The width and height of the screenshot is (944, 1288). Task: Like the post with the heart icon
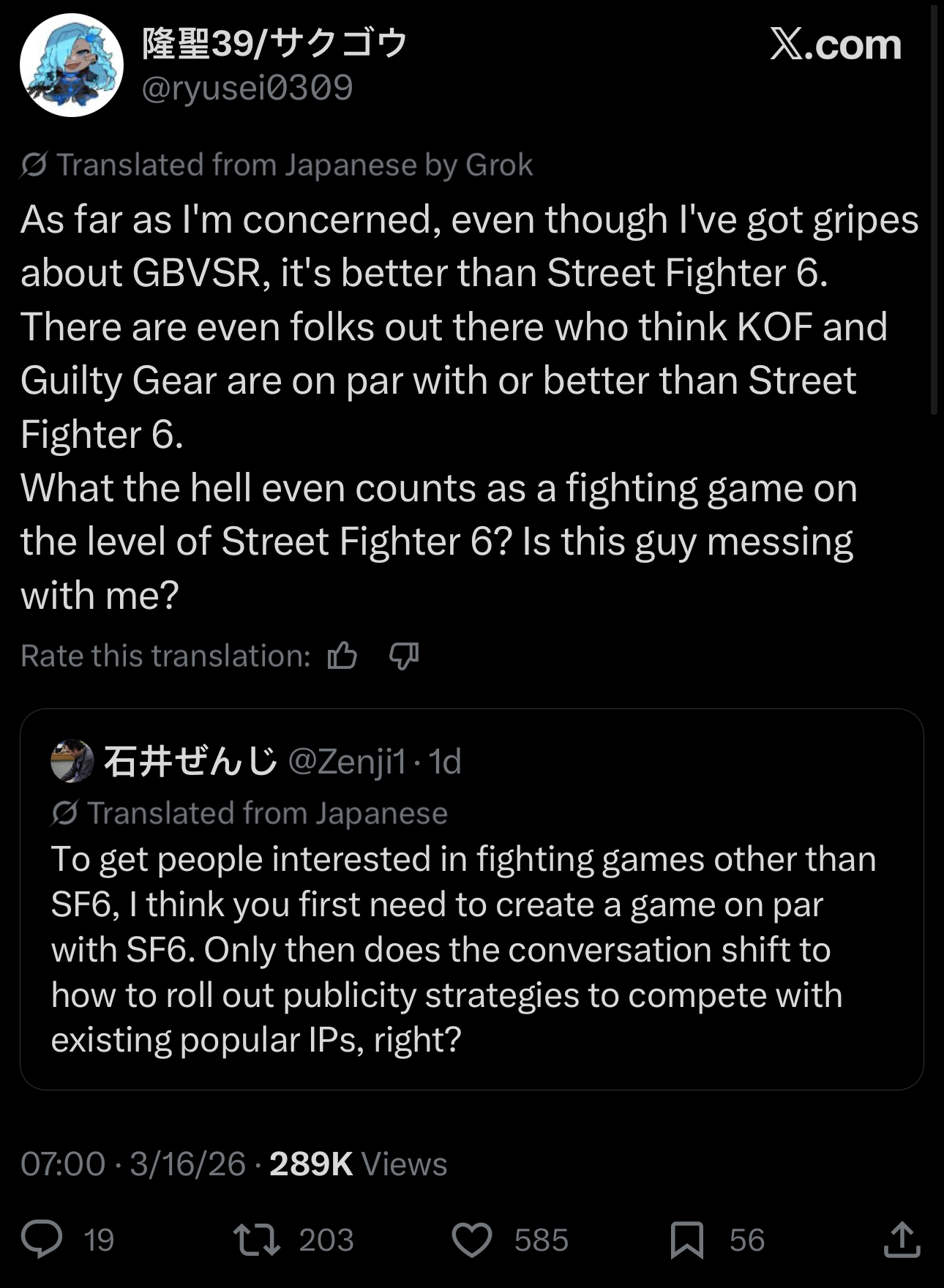pyautogui.click(x=472, y=1239)
